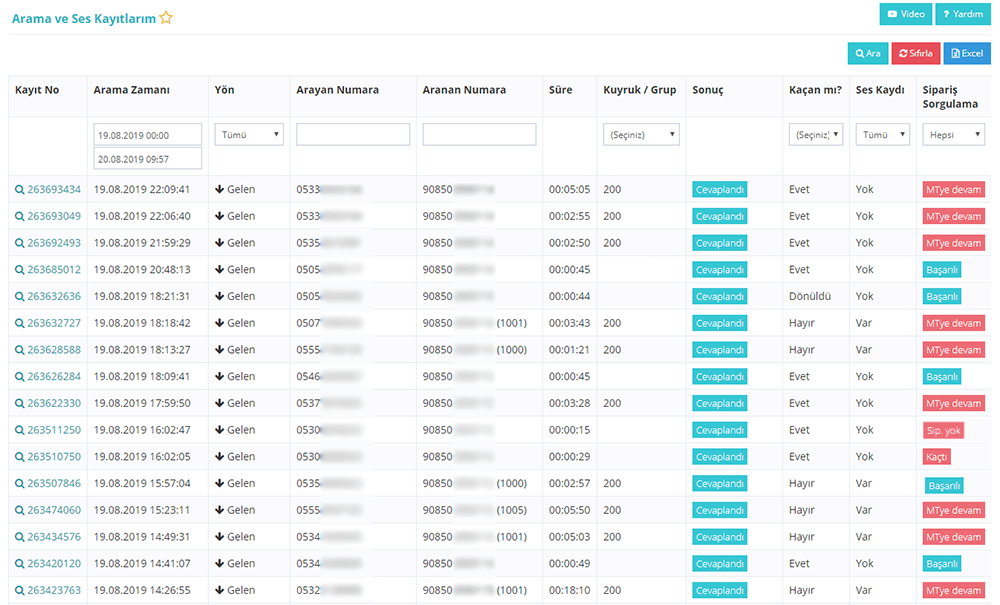Reset filters with Sıfırla button

click(x=915, y=53)
